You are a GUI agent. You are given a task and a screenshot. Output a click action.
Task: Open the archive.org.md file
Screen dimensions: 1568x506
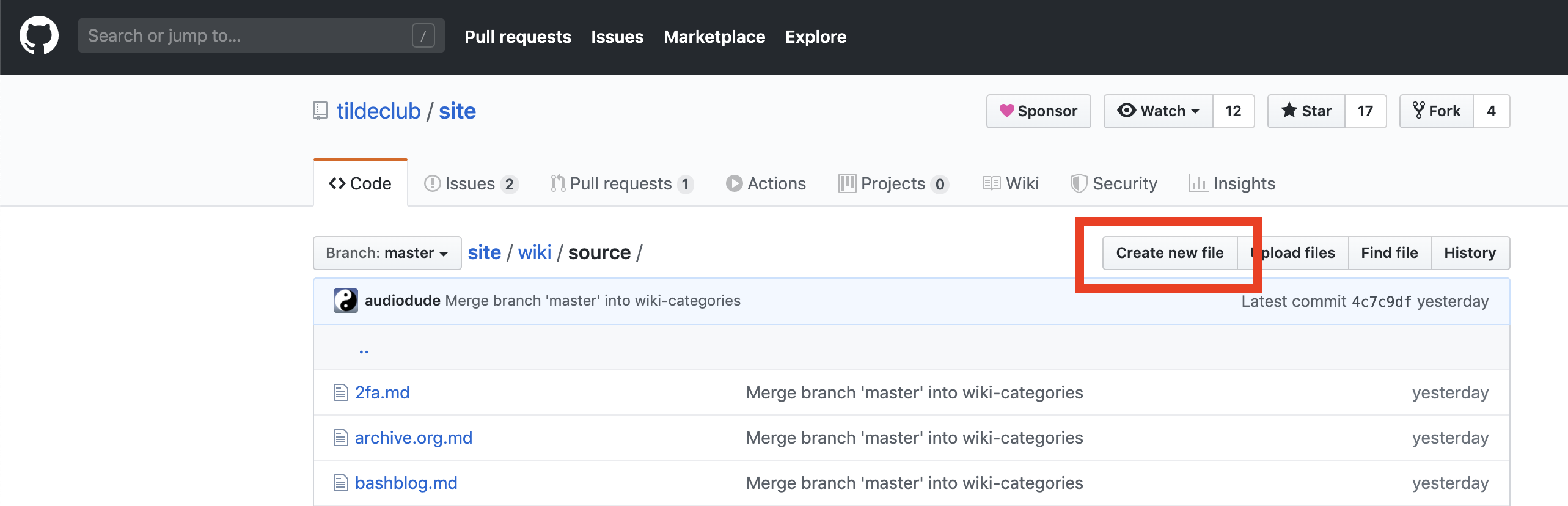tap(414, 438)
